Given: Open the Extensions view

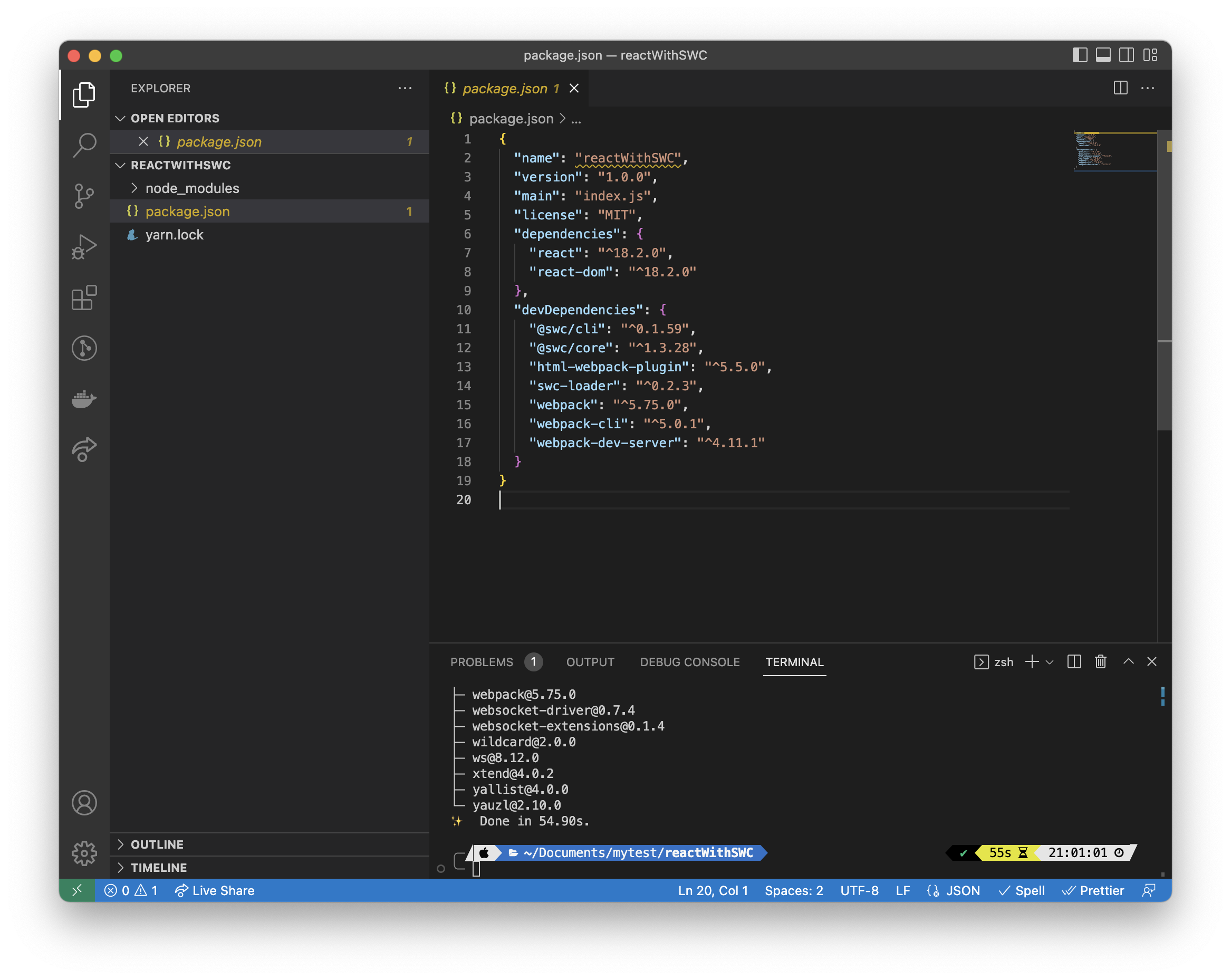Looking at the screenshot, I should (x=84, y=297).
